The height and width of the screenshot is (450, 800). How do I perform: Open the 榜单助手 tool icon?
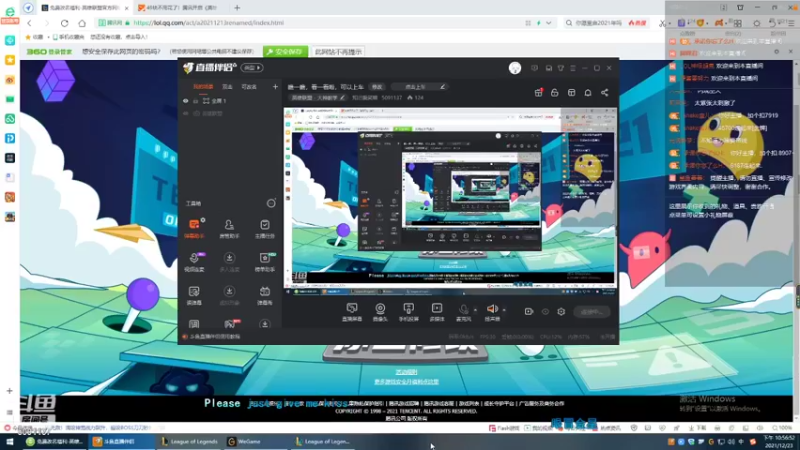pos(264,261)
